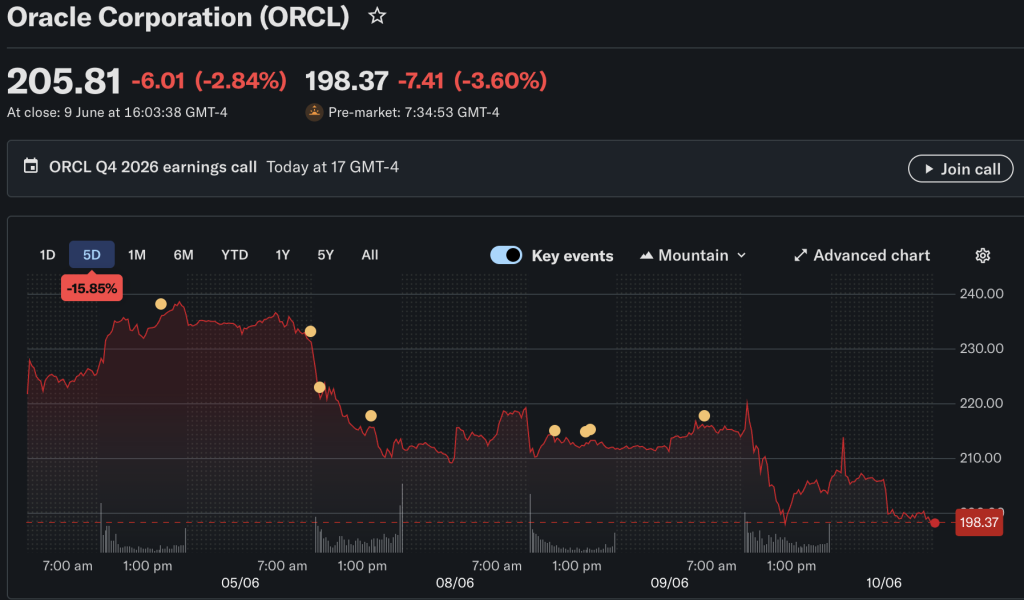Open chart settings gear icon
This screenshot has height=600, width=1024.
pyautogui.click(x=982, y=255)
